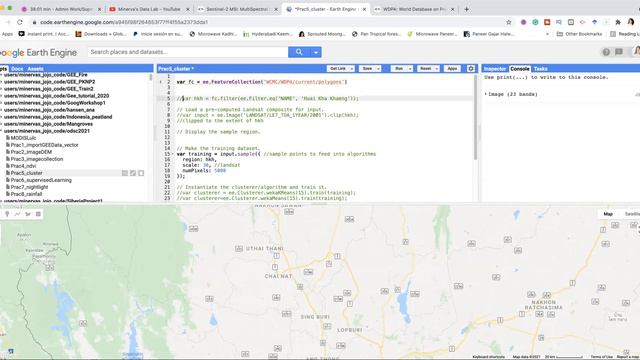Switch to the Docs tab
This screenshot has height=360, width=640.
(x=17, y=69)
